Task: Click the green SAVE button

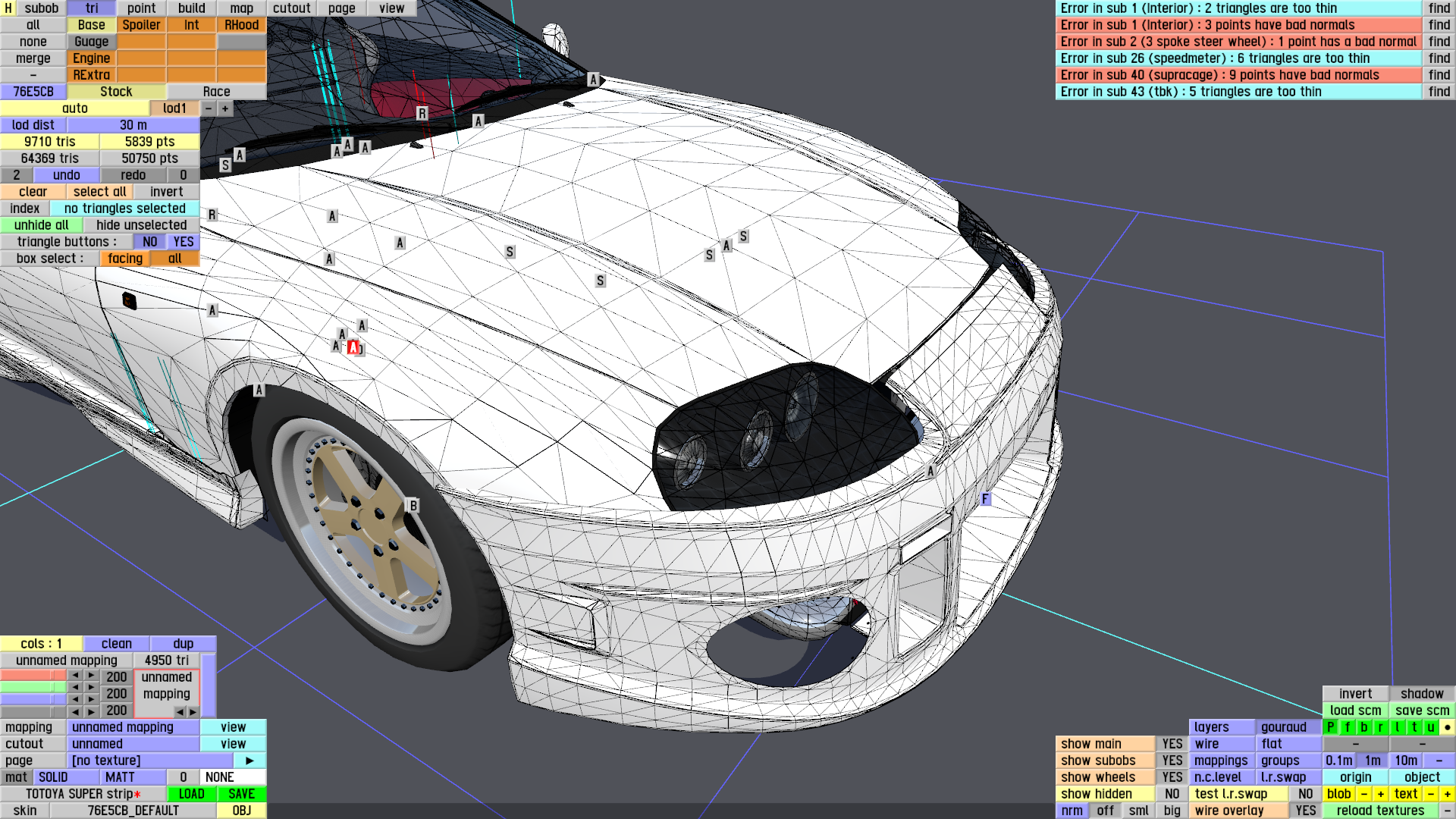Action: tap(241, 794)
